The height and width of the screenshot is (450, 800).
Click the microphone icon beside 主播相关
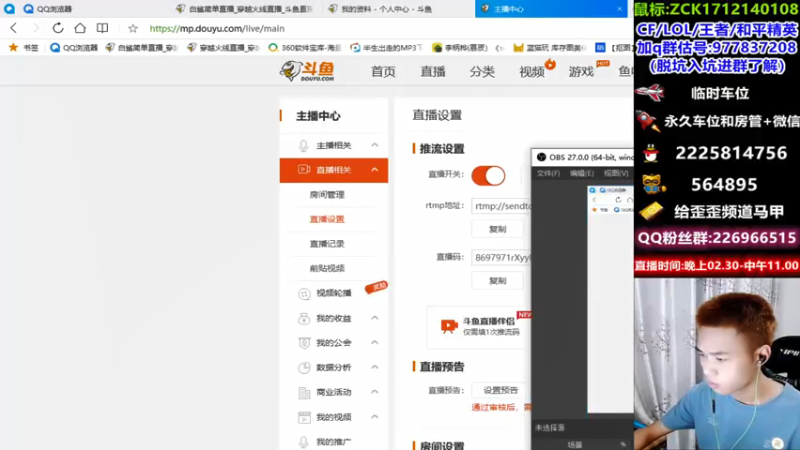click(x=304, y=145)
